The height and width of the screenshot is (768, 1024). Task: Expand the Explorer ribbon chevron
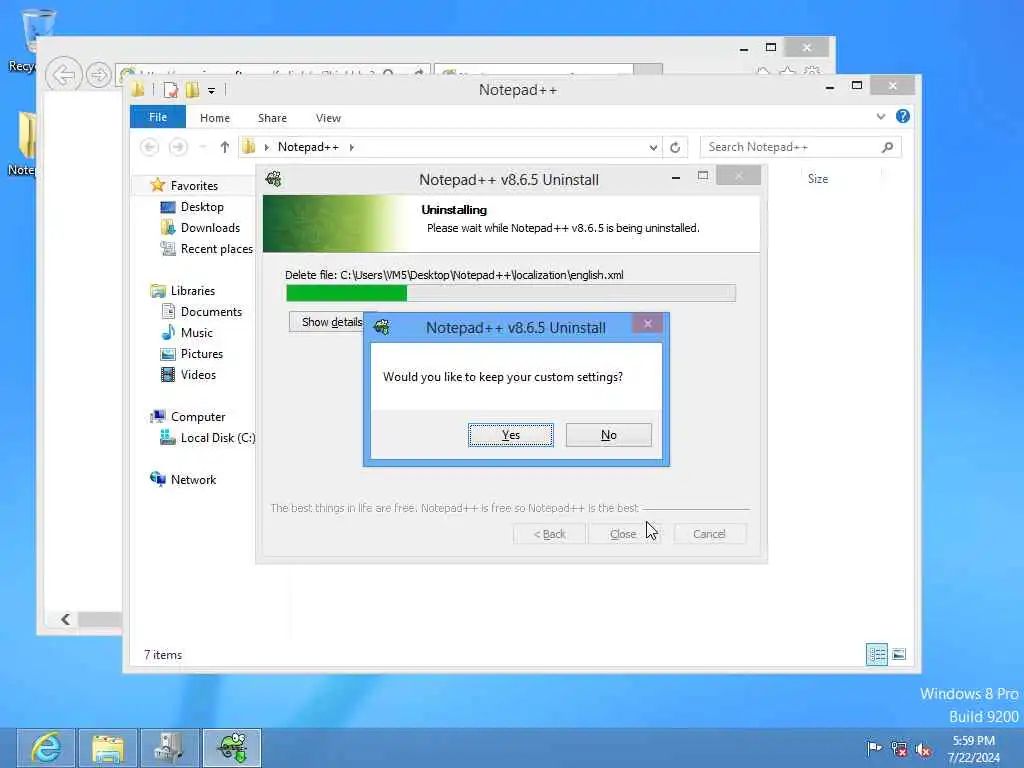click(x=881, y=117)
